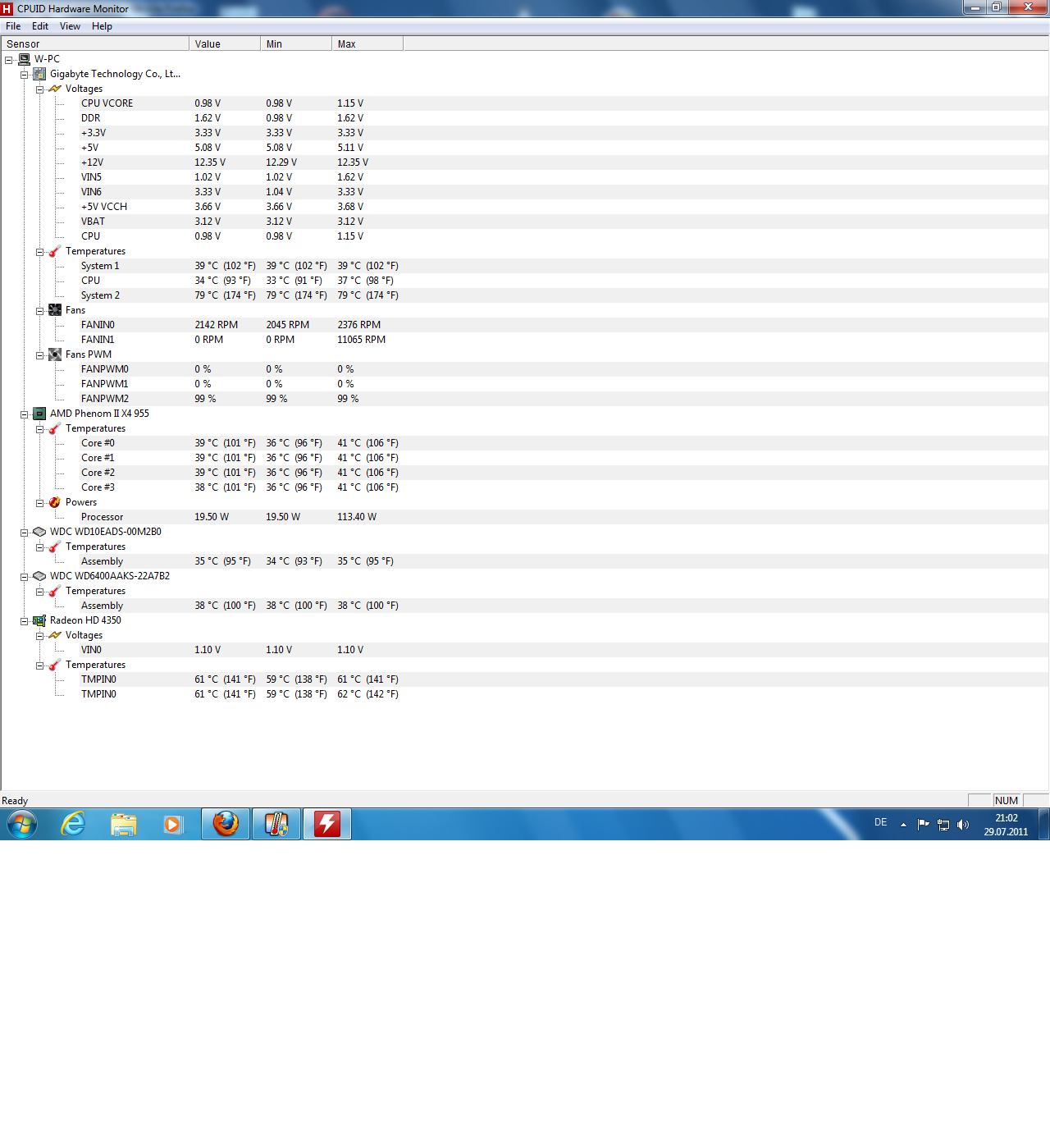Click the WD10EADS Temperatures thermometer icon
The width and height of the screenshot is (1050, 1148).
[55, 547]
